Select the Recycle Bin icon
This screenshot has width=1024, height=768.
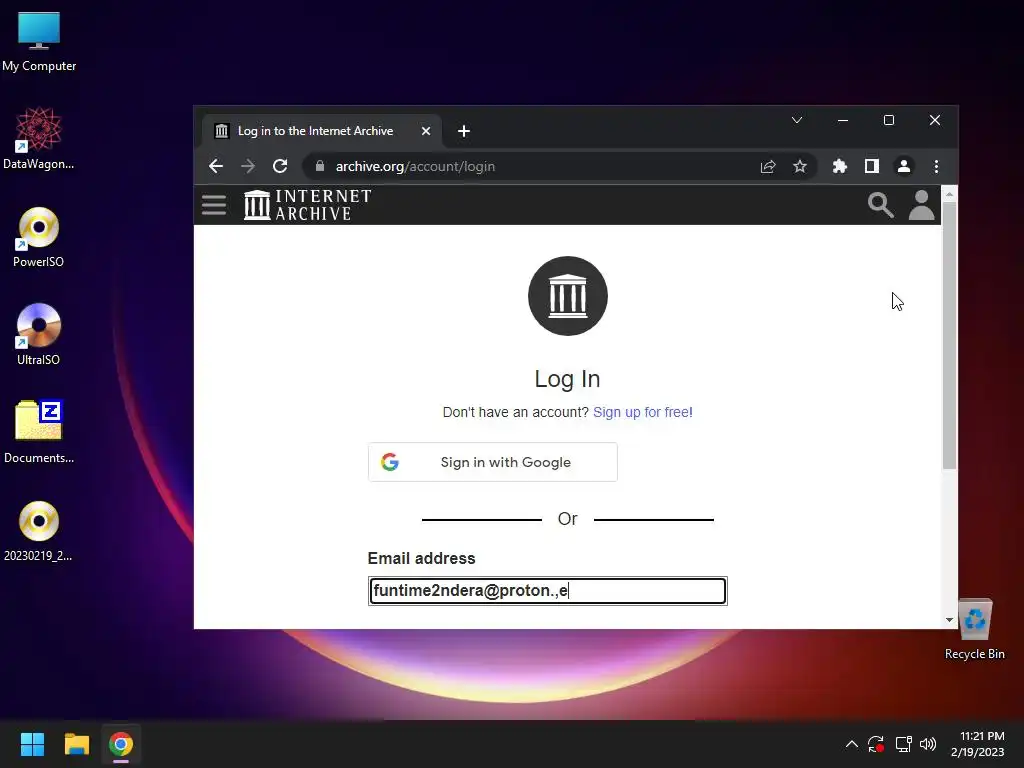(x=974, y=628)
